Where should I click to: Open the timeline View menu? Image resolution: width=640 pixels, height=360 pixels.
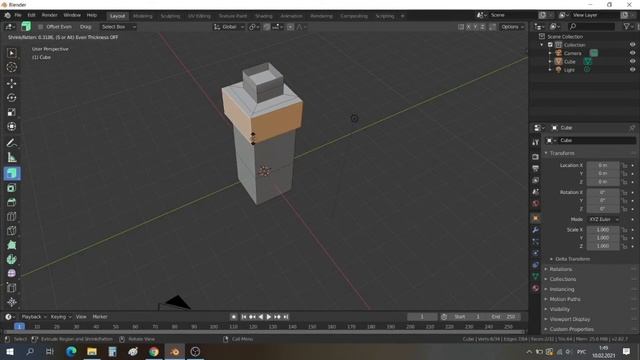(81, 317)
